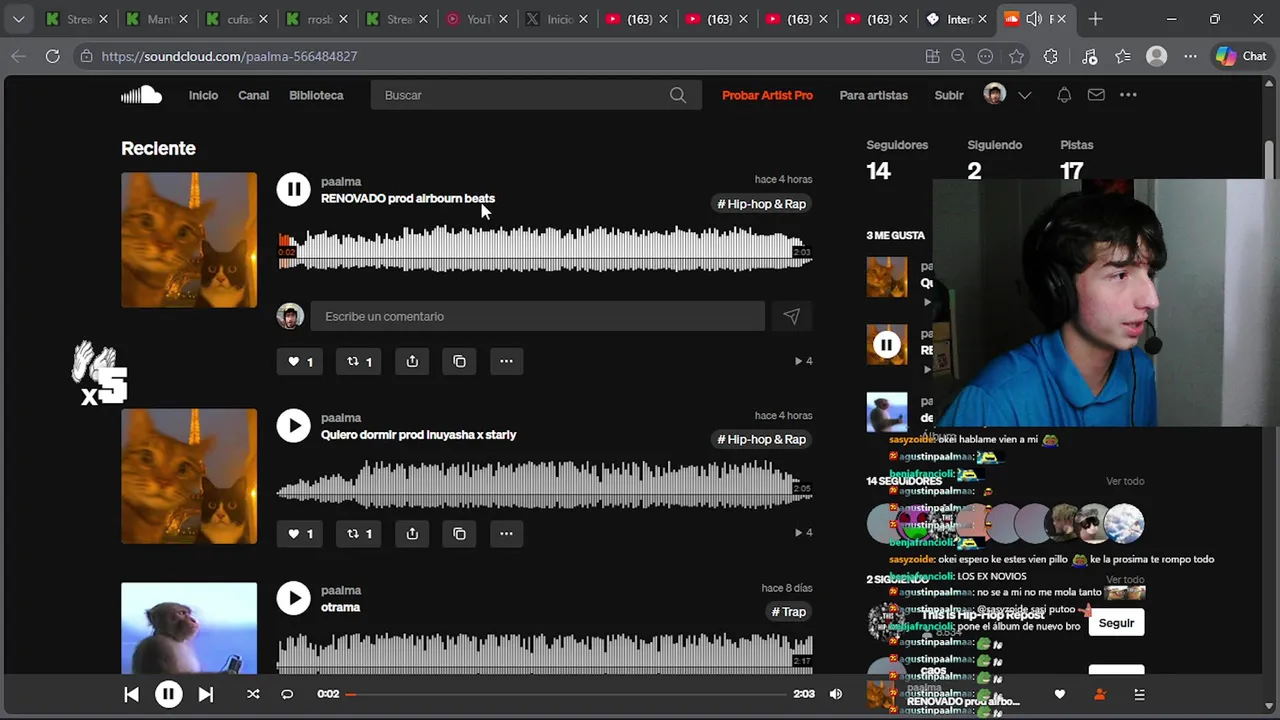Open the Biblioteca page

[x=316, y=95]
